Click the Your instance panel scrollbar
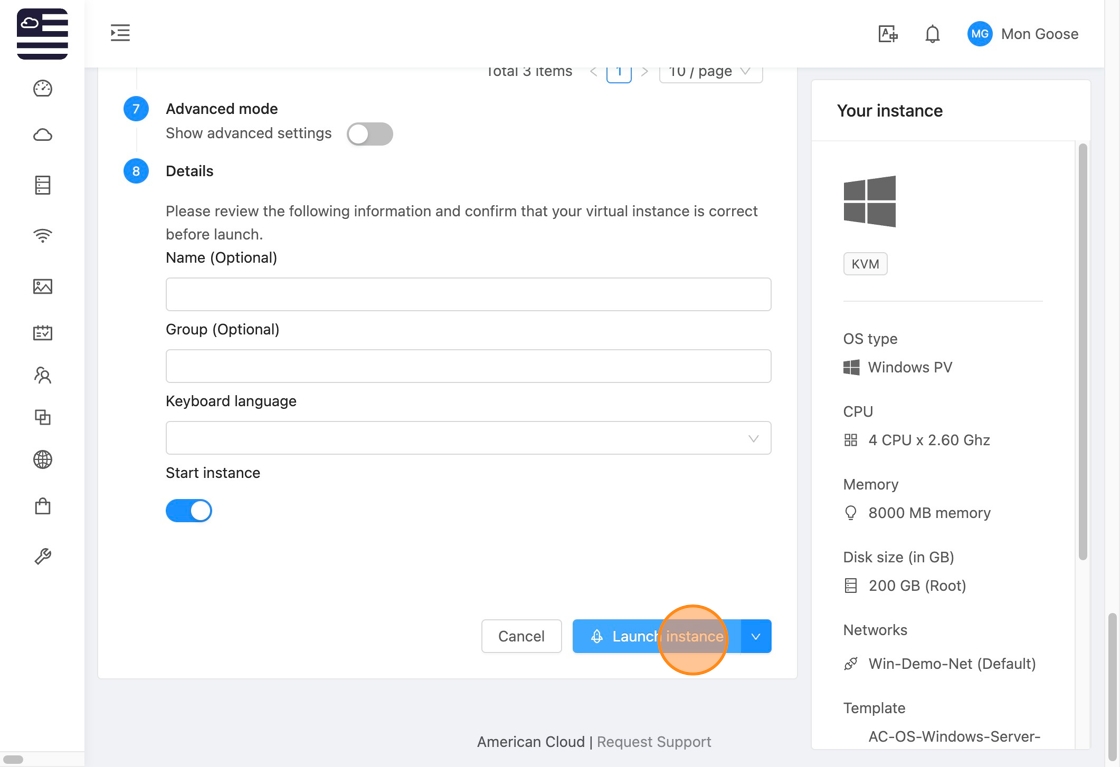1120x767 pixels. (1082, 350)
